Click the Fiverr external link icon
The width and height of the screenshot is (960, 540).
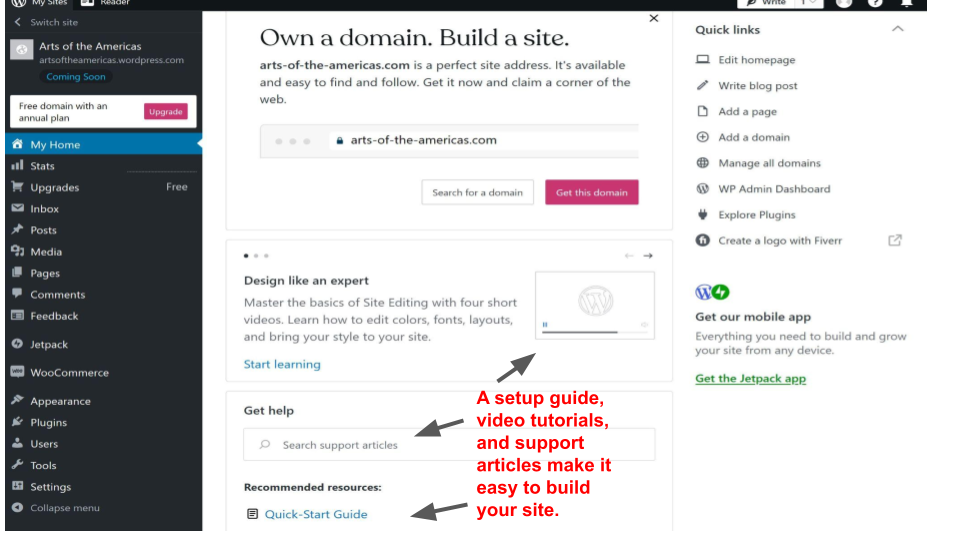[895, 240]
